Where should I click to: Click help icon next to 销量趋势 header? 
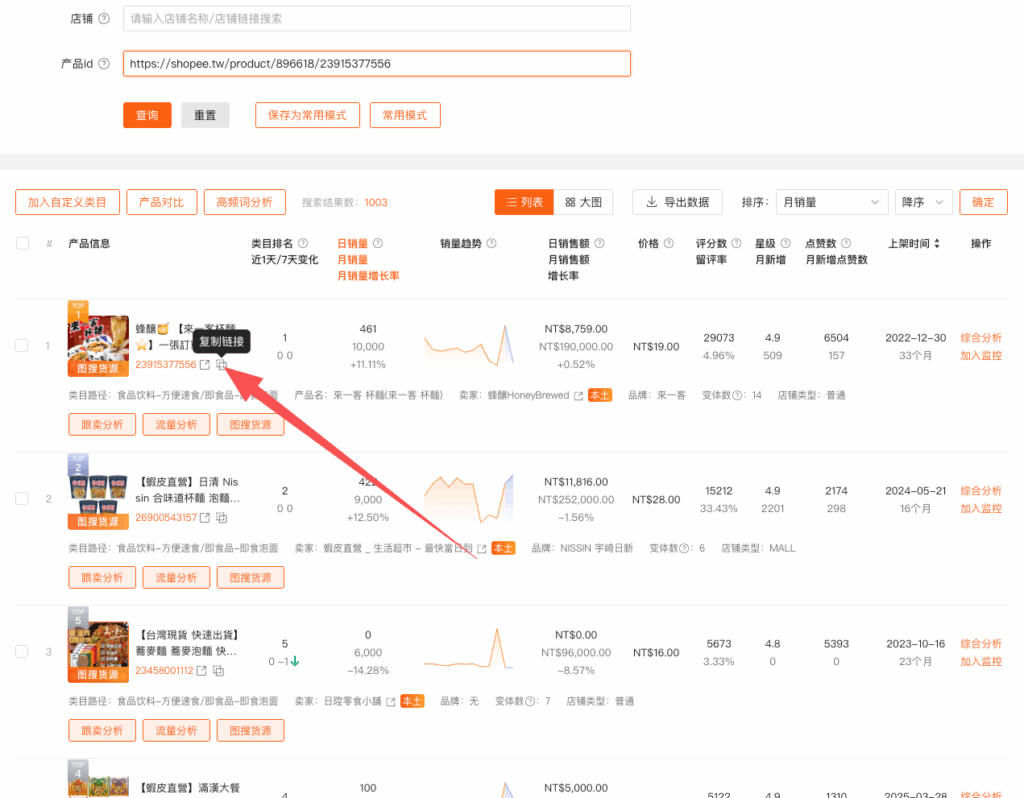[x=491, y=244]
